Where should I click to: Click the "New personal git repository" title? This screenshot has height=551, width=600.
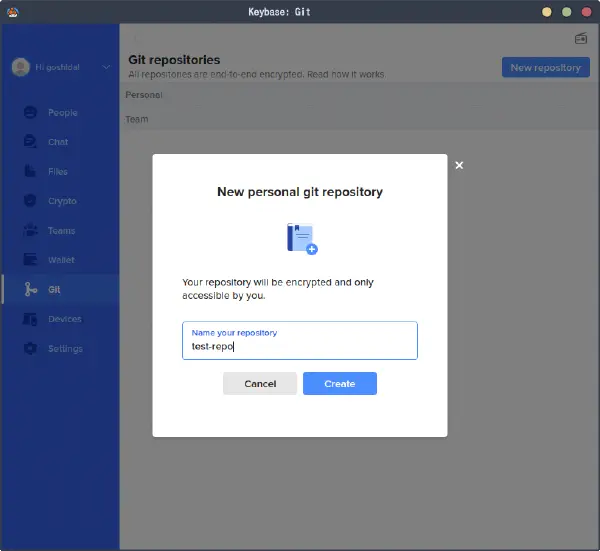300,192
